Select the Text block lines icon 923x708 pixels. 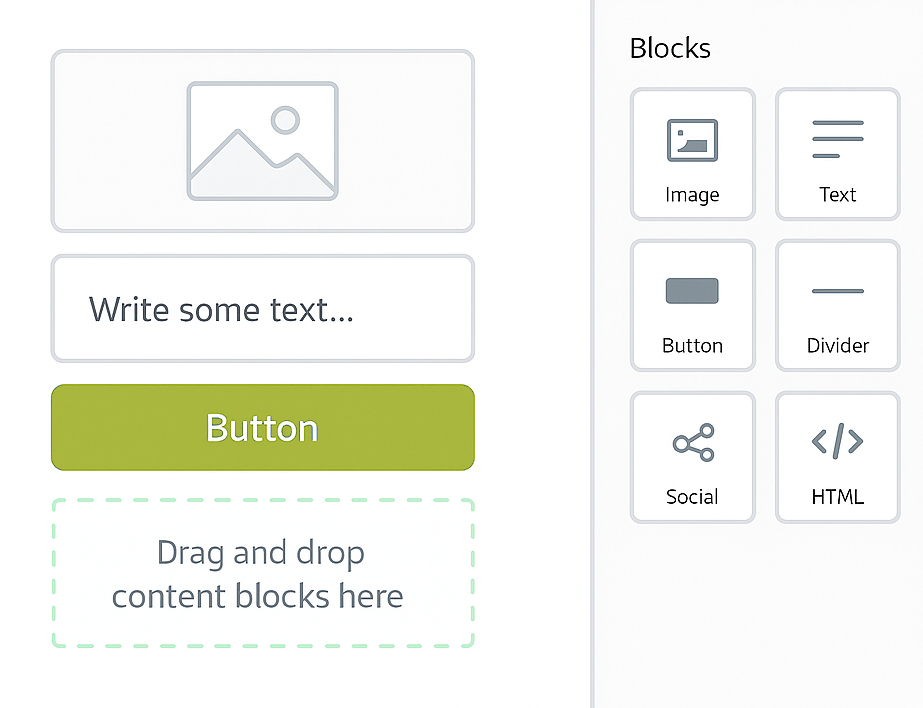click(838, 139)
